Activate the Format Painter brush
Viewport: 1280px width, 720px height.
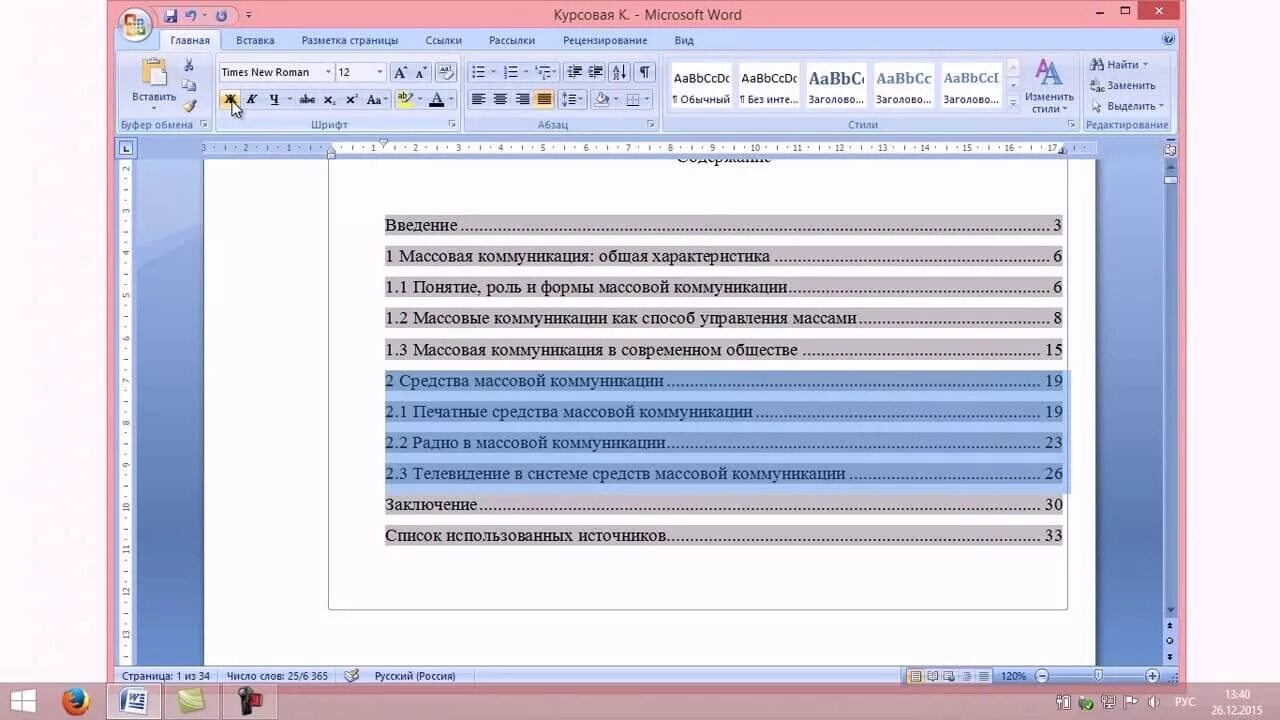(x=189, y=105)
